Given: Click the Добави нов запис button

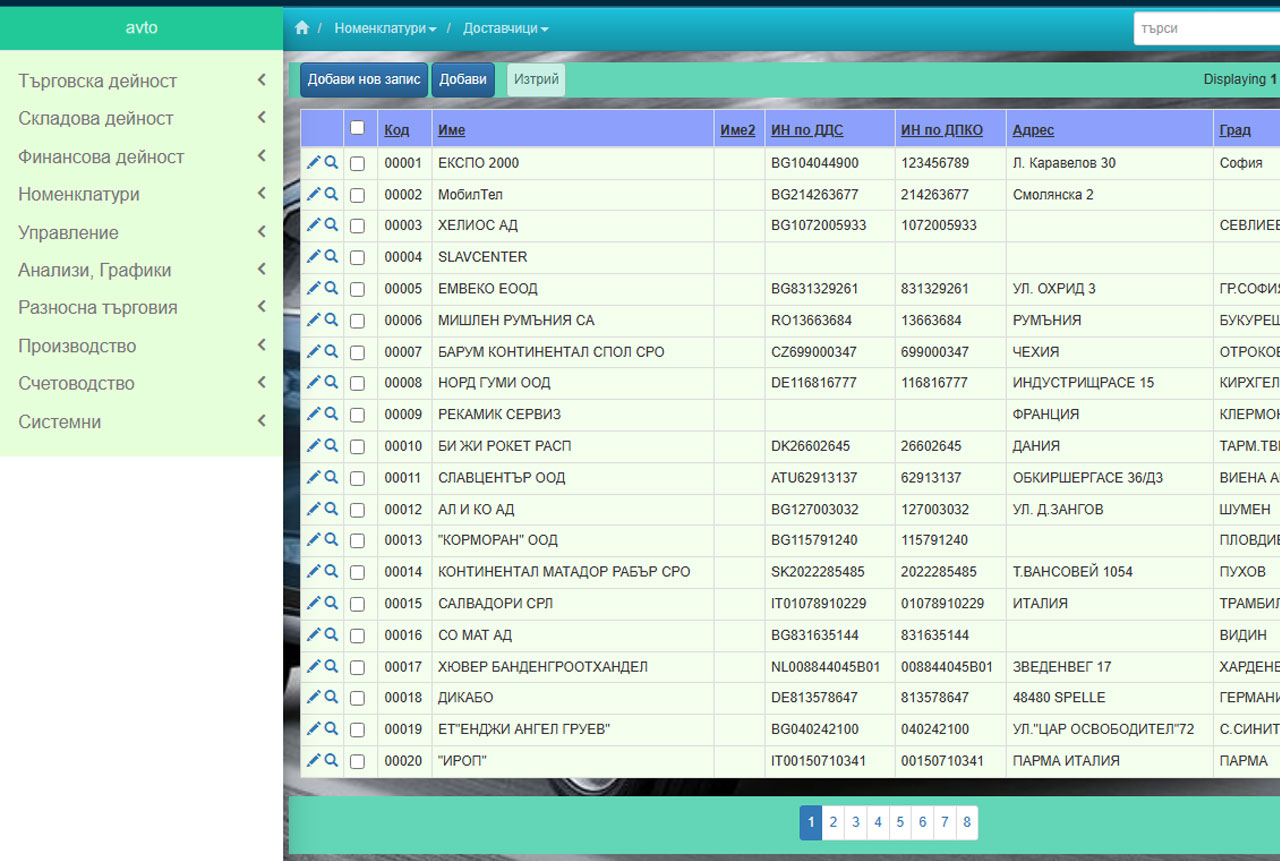Looking at the screenshot, I should click(x=364, y=80).
